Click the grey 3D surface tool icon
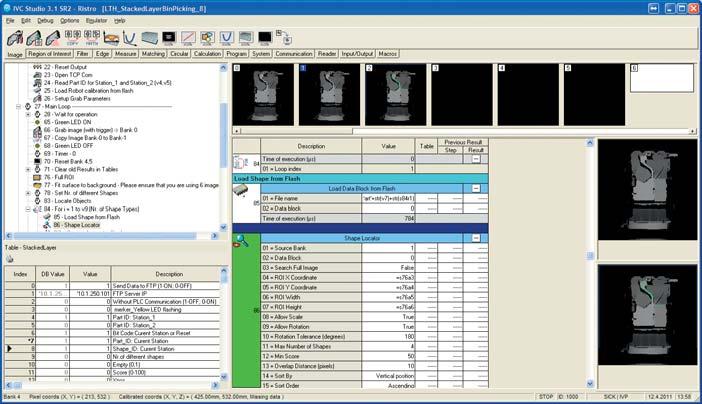The height and width of the screenshot is (404, 702). [150, 38]
